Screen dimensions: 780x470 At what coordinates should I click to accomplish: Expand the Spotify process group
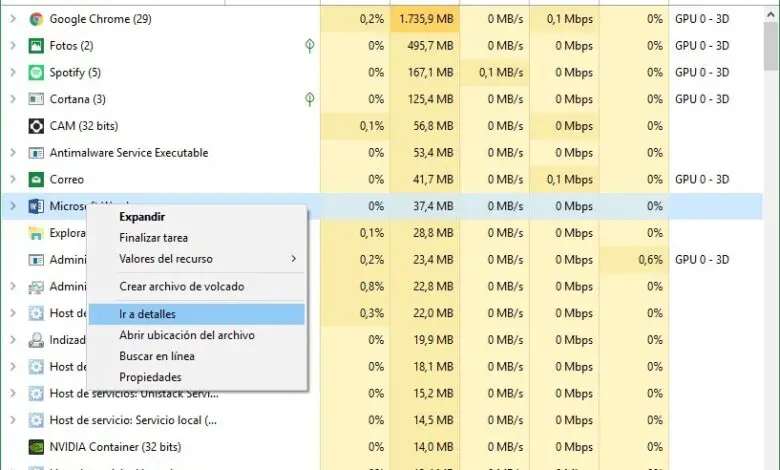point(12,73)
